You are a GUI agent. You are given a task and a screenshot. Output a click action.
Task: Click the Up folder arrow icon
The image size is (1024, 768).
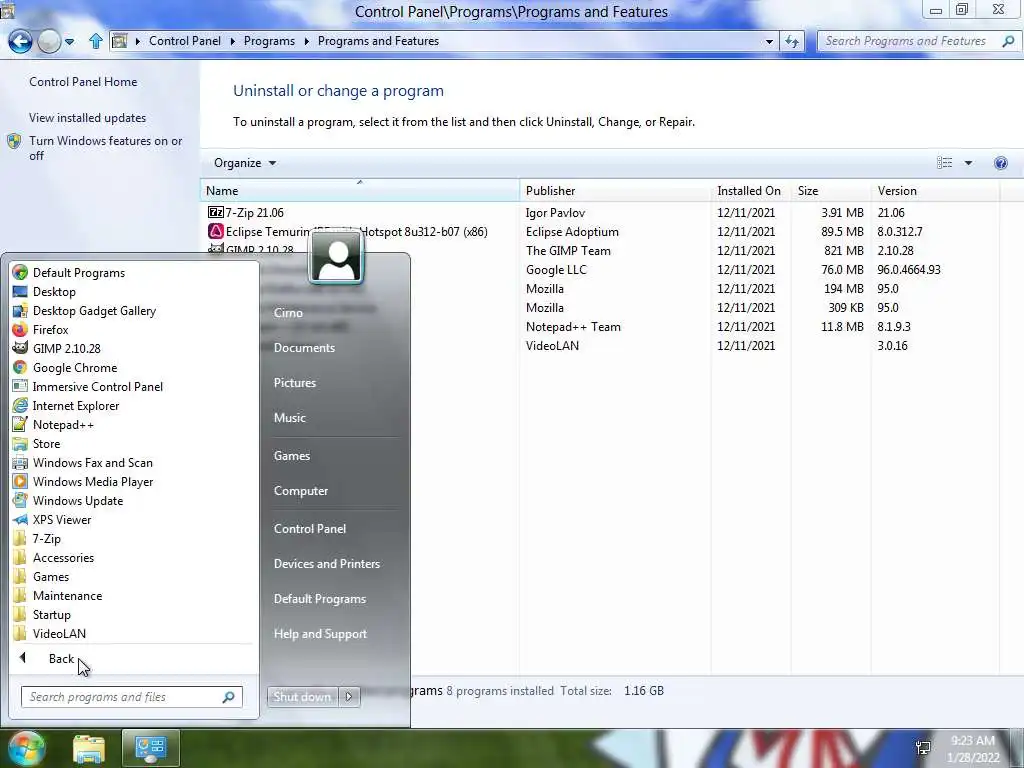[95, 41]
